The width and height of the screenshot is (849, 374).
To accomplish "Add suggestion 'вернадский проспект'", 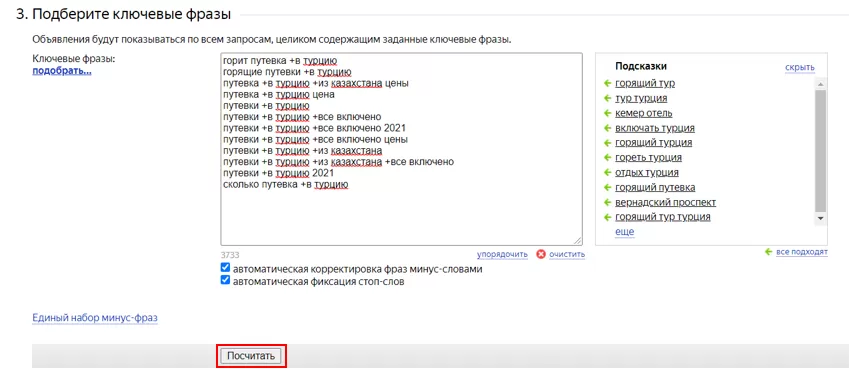I will (x=665, y=202).
